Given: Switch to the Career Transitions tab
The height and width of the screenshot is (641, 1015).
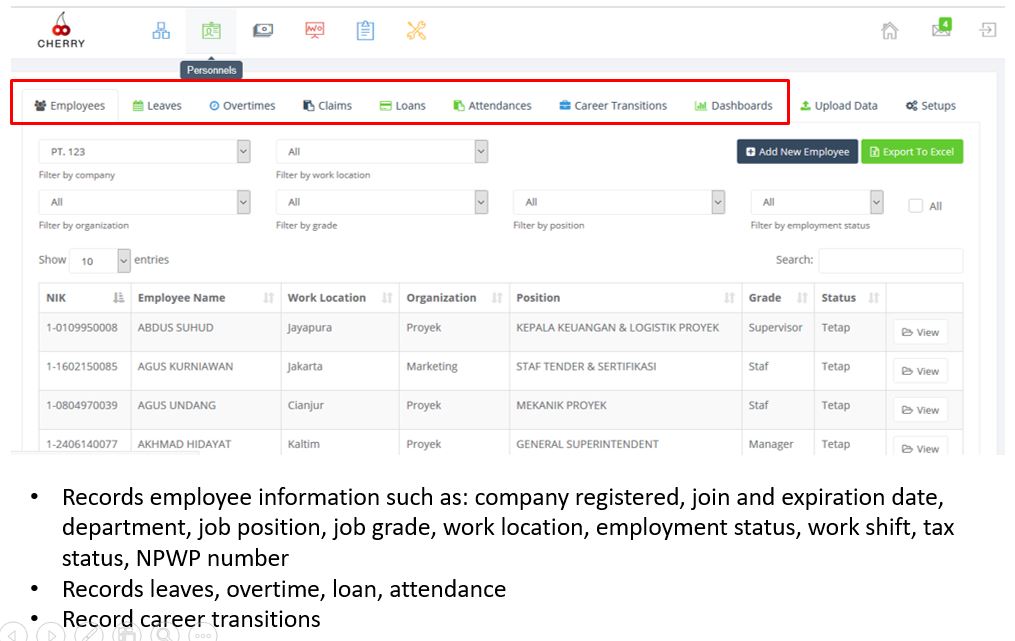Looking at the screenshot, I should [612, 106].
